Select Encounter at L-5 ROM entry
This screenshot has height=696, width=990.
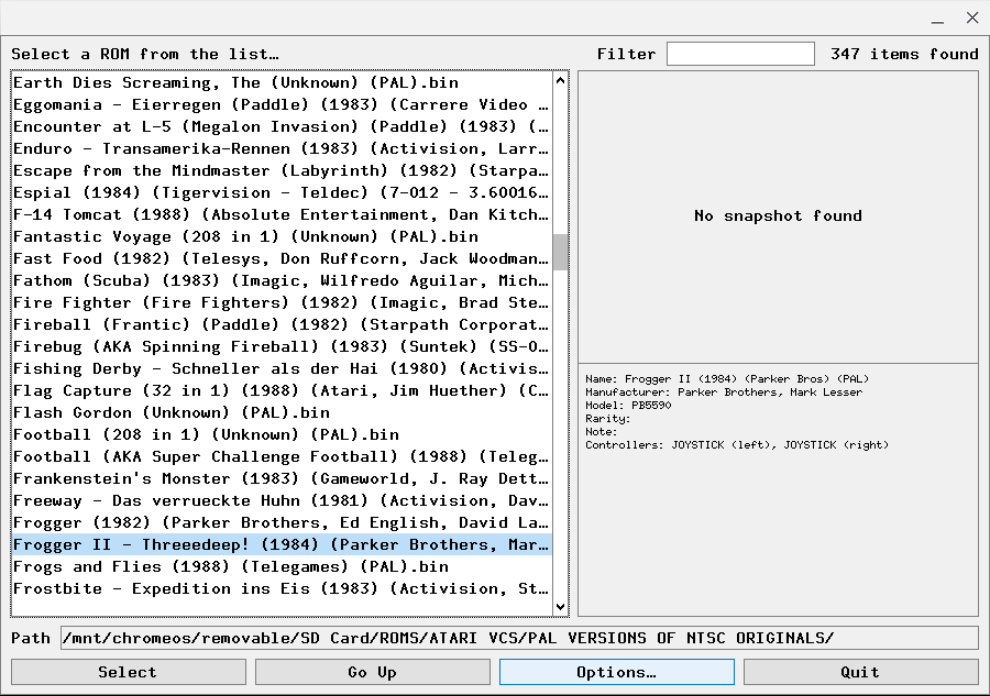tap(282, 127)
